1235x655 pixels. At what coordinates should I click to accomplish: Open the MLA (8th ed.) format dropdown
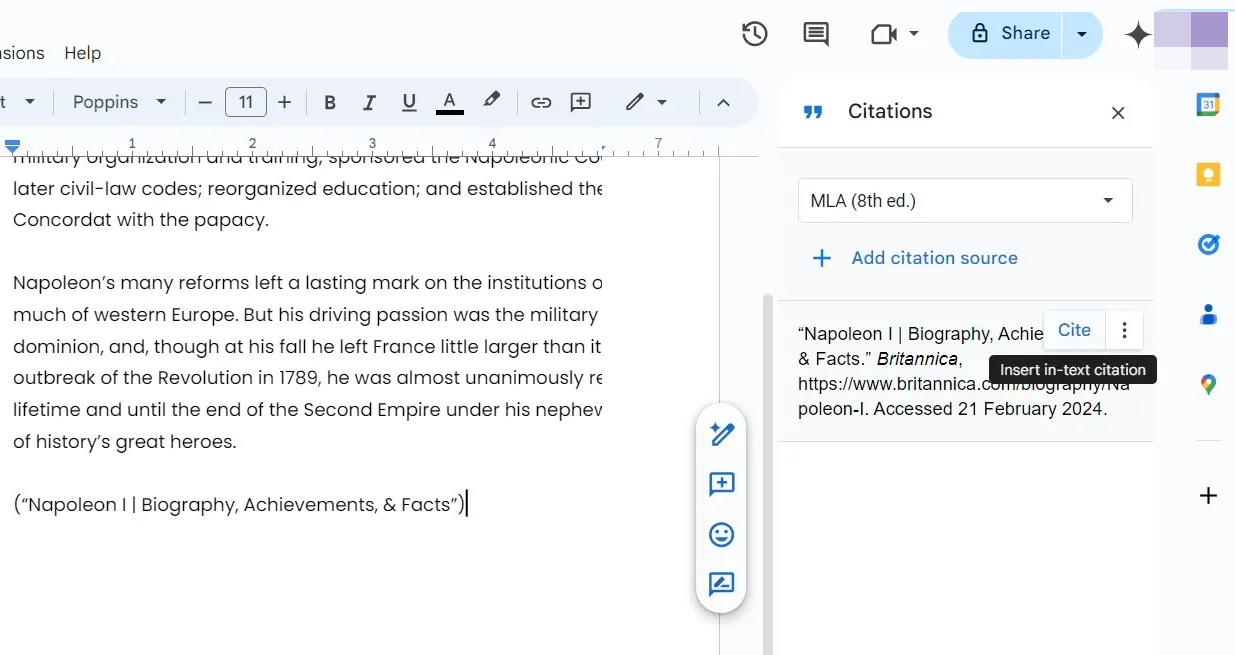(x=965, y=201)
